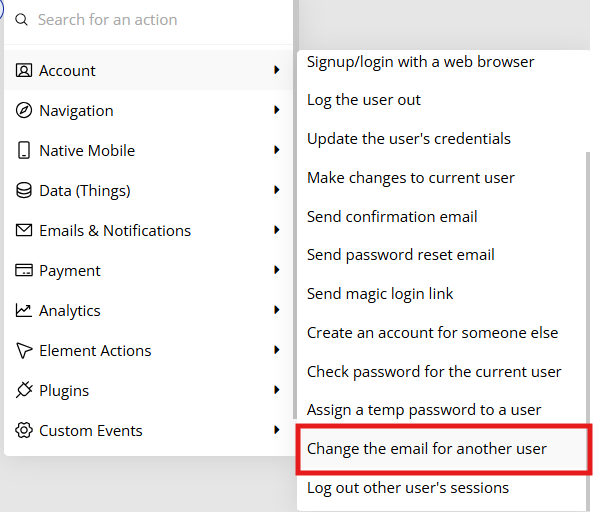Click the Payment card icon
This screenshot has width=593, height=512.
click(23, 270)
